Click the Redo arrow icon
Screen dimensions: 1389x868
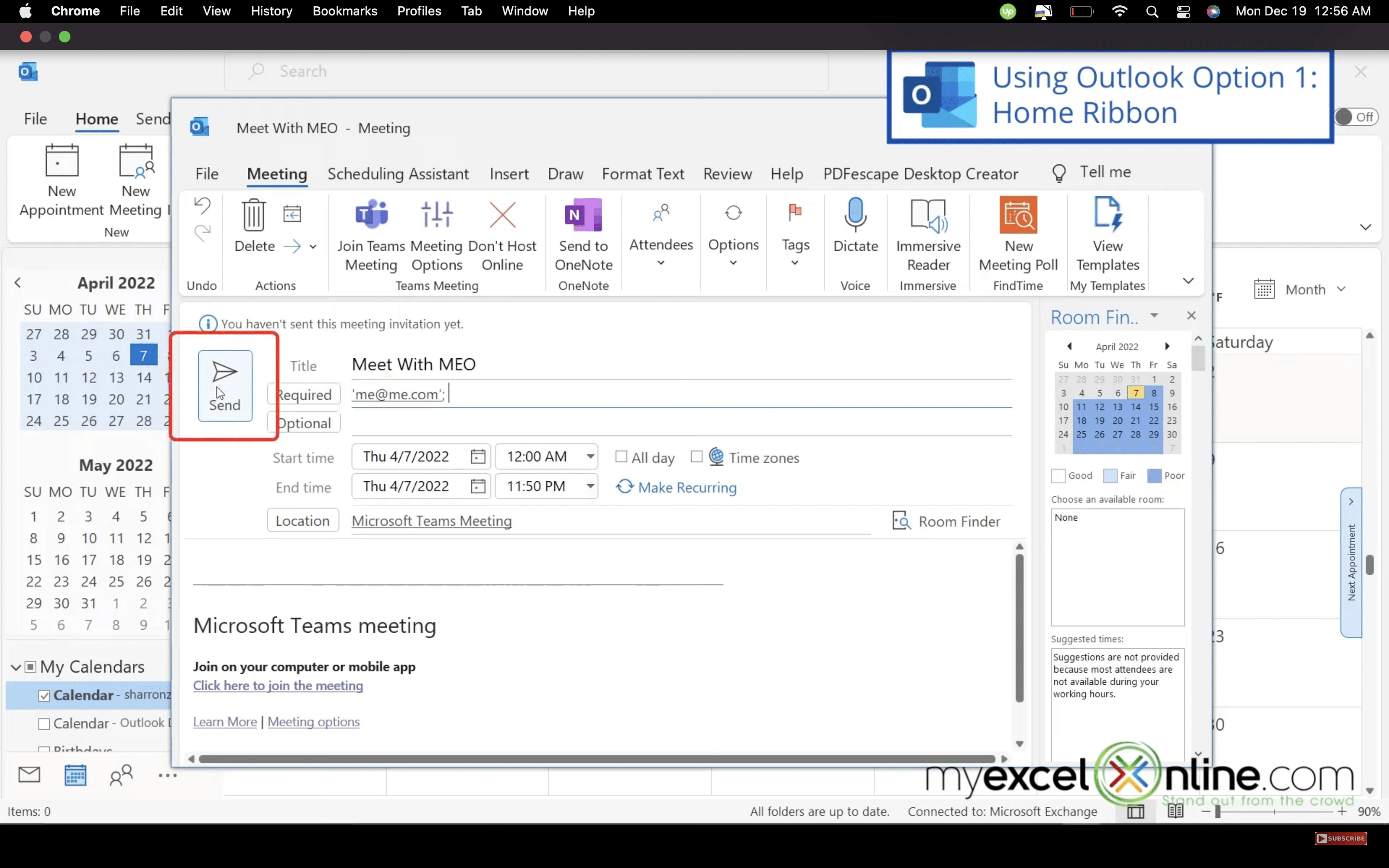[x=202, y=232]
